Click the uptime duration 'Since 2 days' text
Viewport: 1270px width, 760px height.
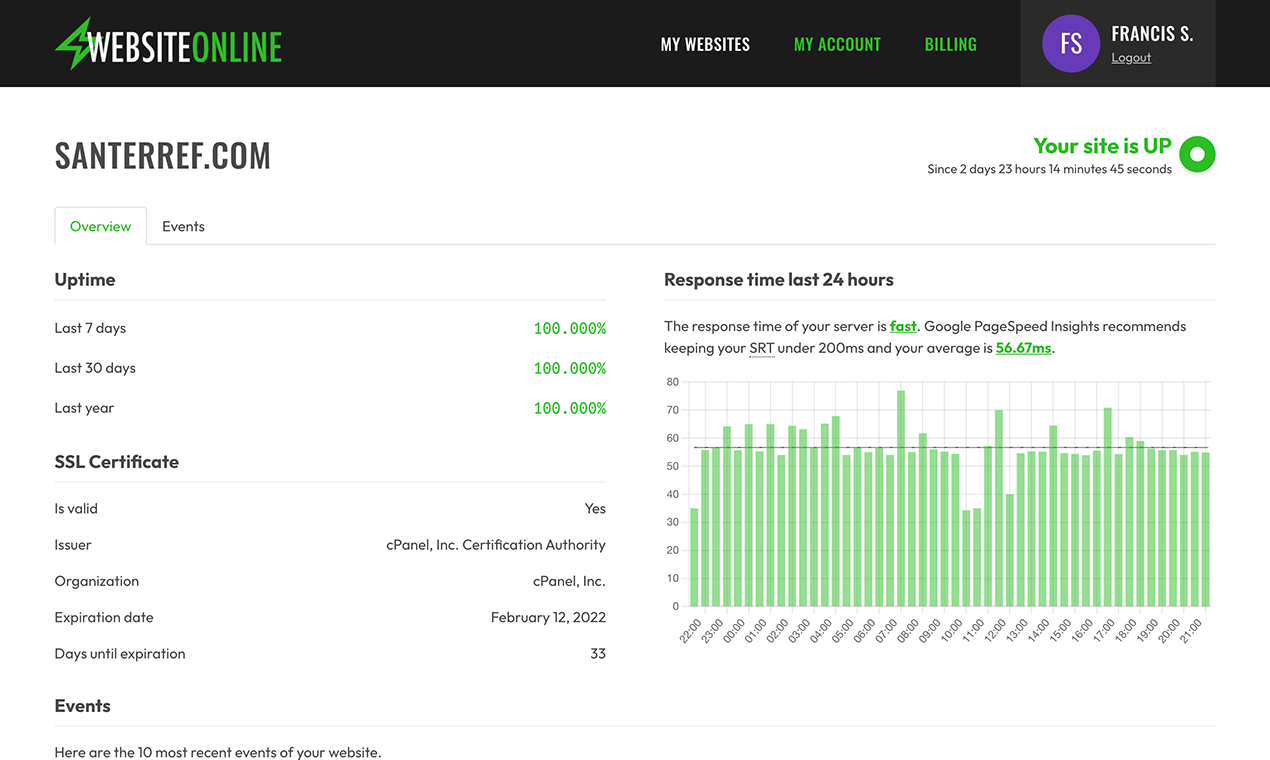1049,169
